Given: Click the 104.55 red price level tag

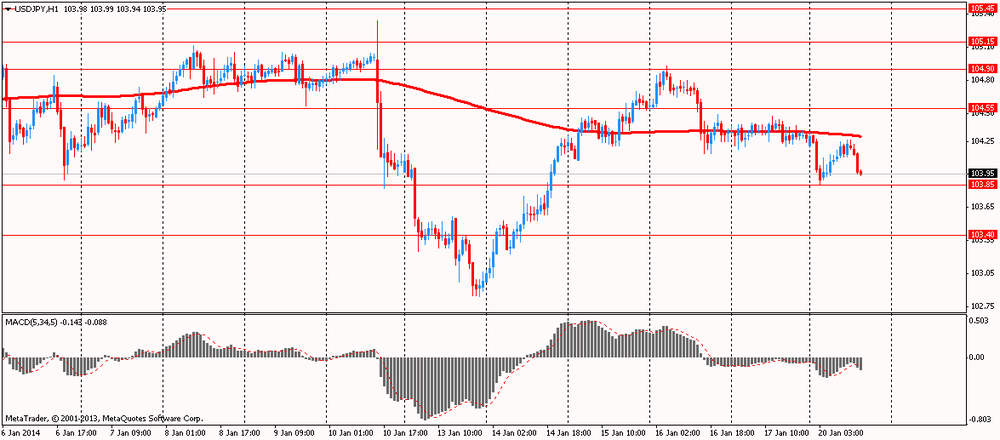Looking at the screenshot, I should [x=982, y=108].
